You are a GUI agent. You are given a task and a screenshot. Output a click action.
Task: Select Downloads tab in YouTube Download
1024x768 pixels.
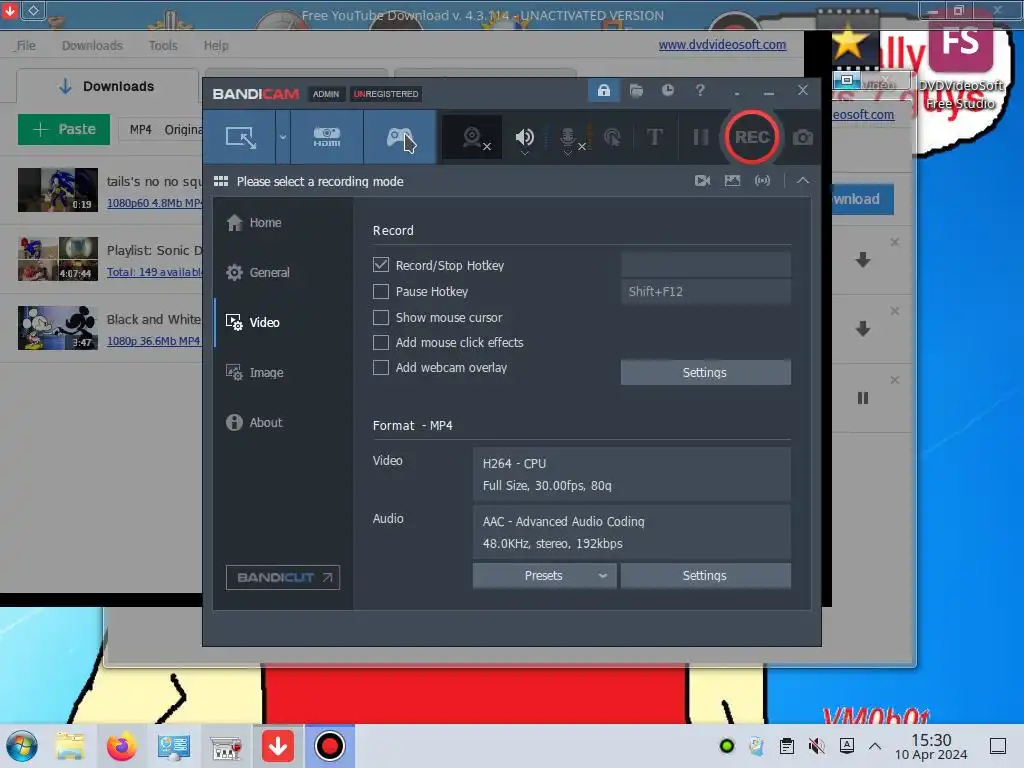tap(106, 86)
